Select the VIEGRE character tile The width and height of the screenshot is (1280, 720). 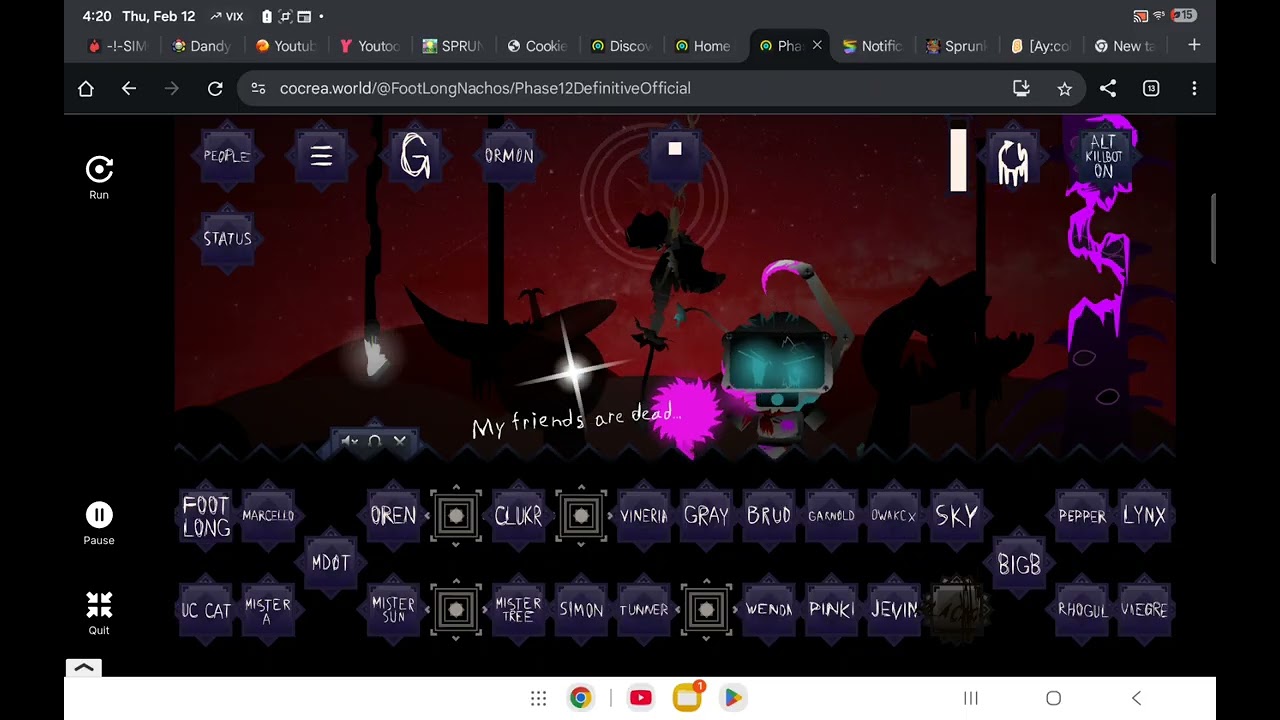click(x=1144, y=610)
